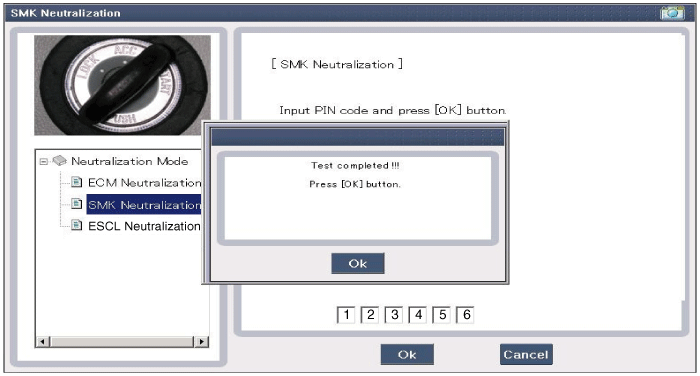Click the SMK Neutralization document icon
The image size is (700, 376).
(77, 204)
